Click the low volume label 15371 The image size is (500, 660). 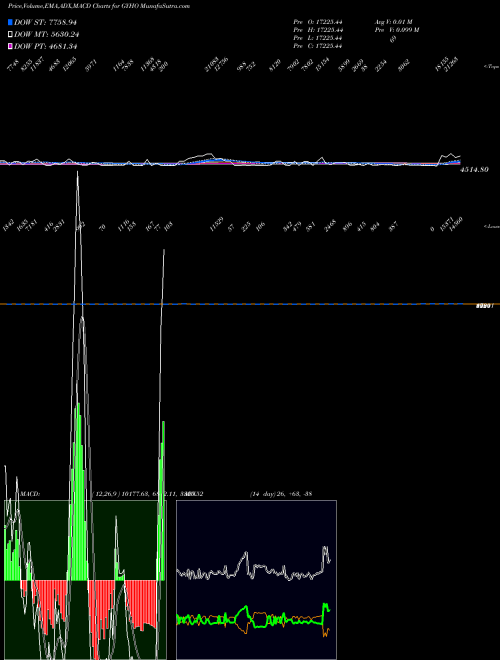(x=446, y=225)
